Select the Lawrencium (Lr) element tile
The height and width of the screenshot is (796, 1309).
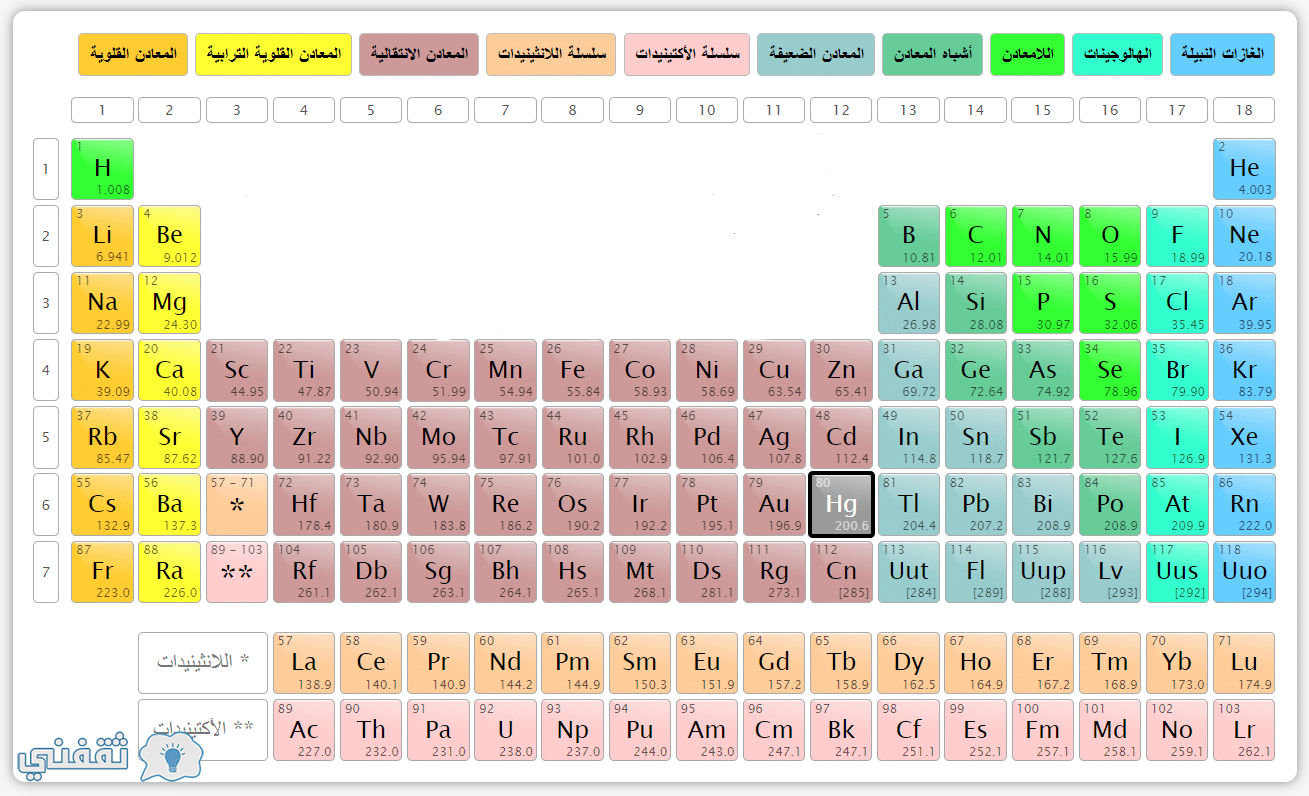click(1244, 730)
